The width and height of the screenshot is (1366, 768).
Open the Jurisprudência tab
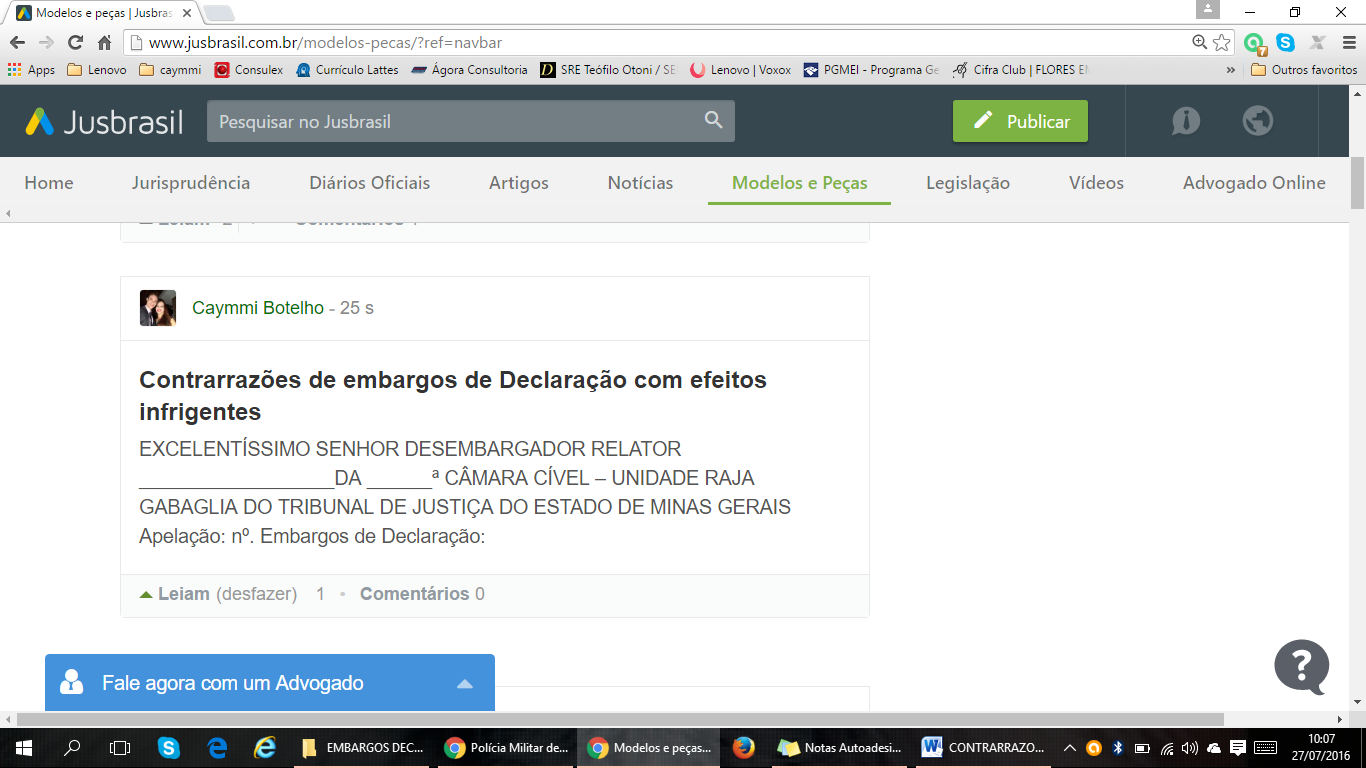191,183
